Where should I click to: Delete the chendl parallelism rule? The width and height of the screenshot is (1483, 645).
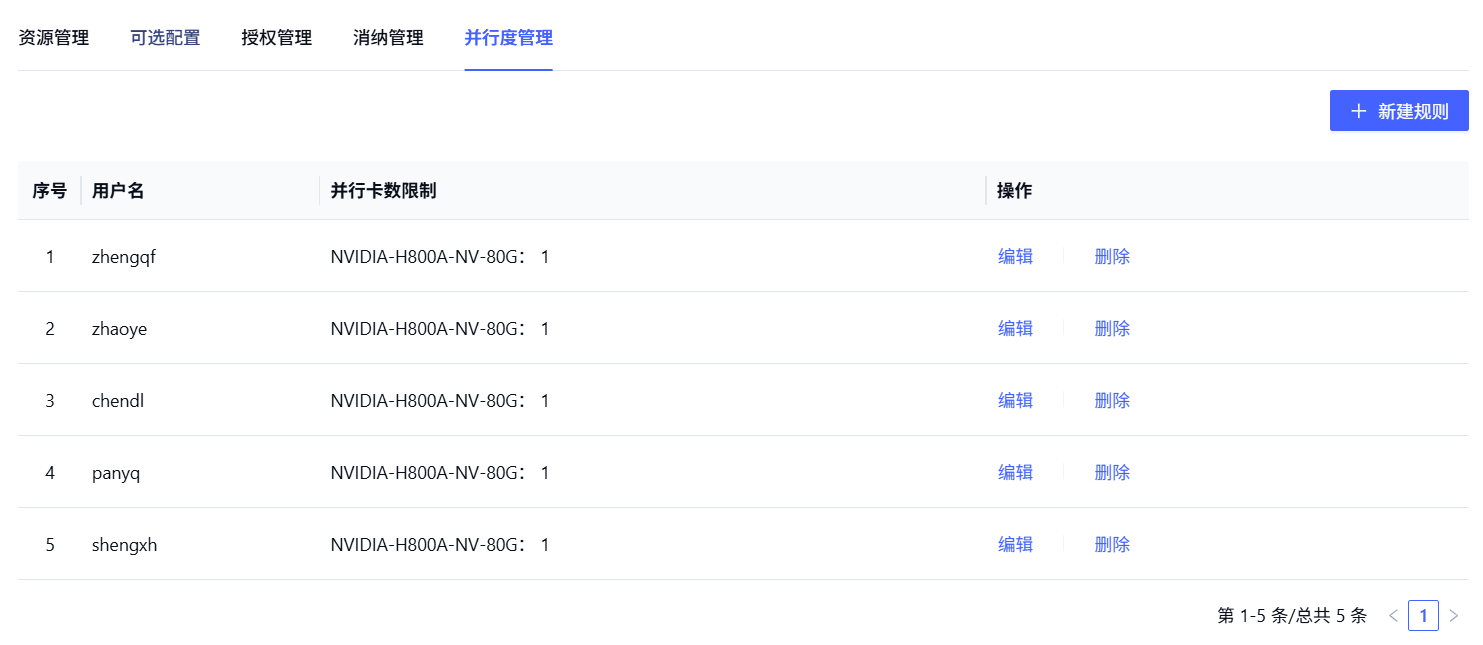click(1112, 400)
